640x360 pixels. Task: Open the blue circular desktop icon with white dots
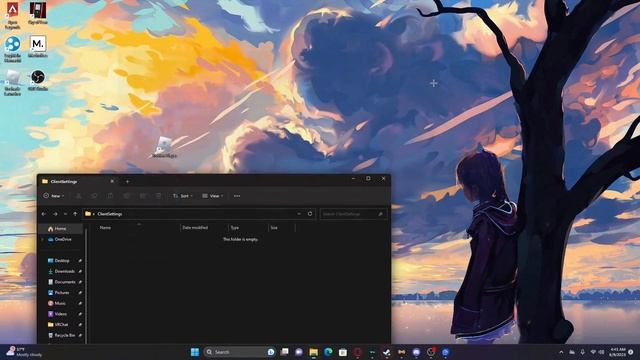(12, 49)
